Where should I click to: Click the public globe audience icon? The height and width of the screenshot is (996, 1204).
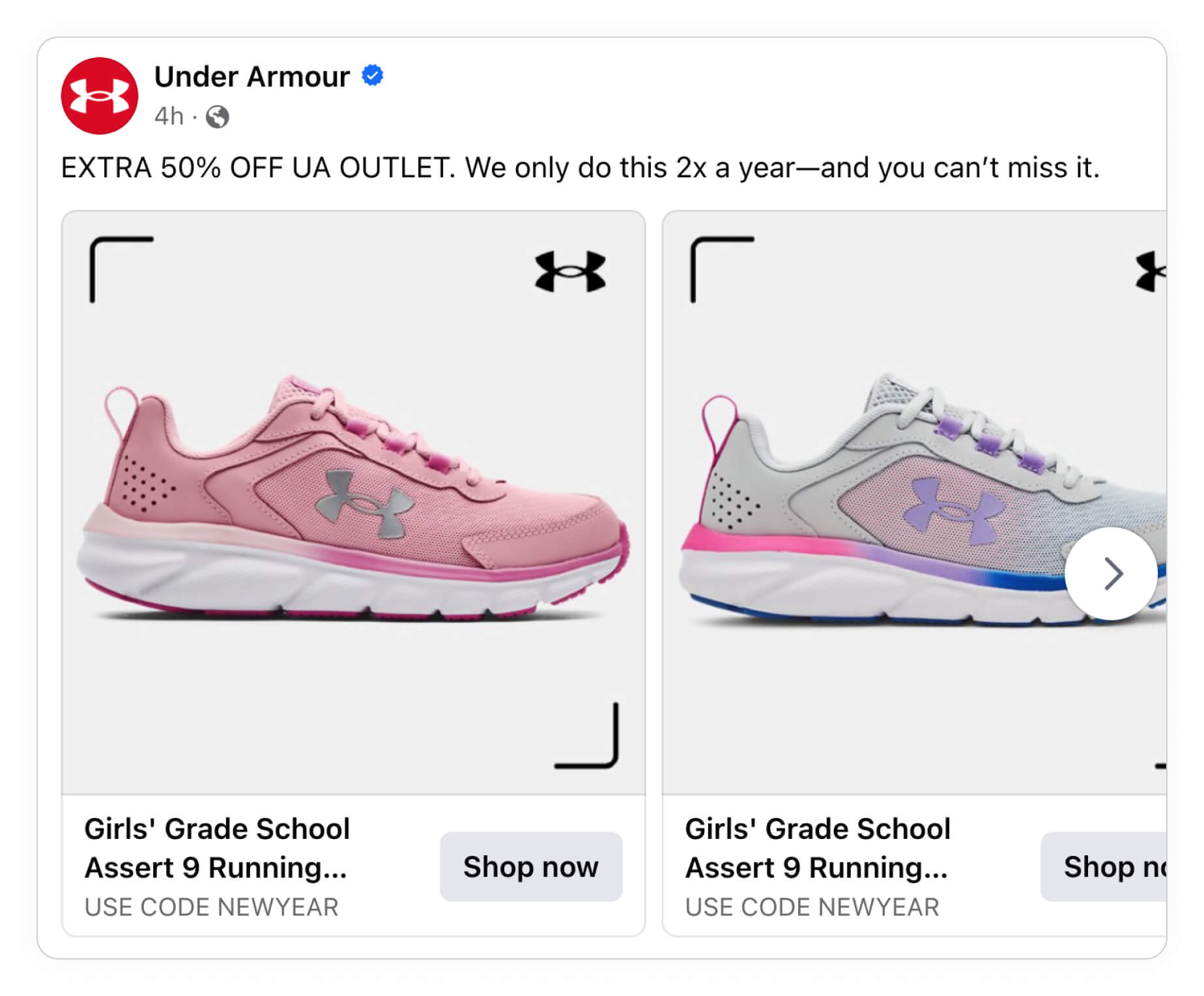point(218,117)
